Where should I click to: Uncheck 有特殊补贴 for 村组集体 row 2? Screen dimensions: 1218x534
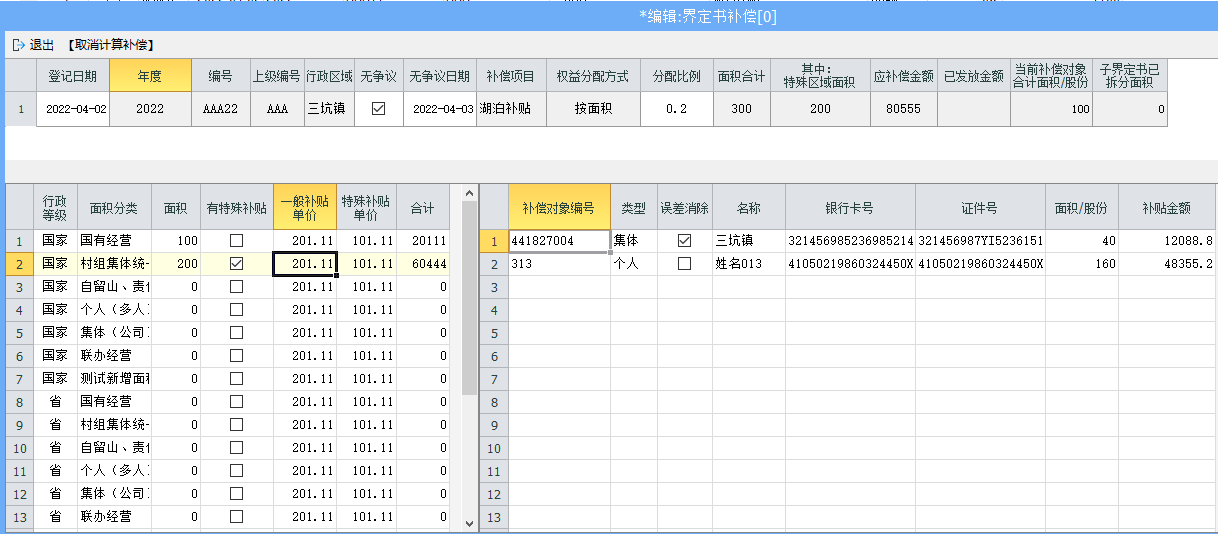[x=236, y=264]
